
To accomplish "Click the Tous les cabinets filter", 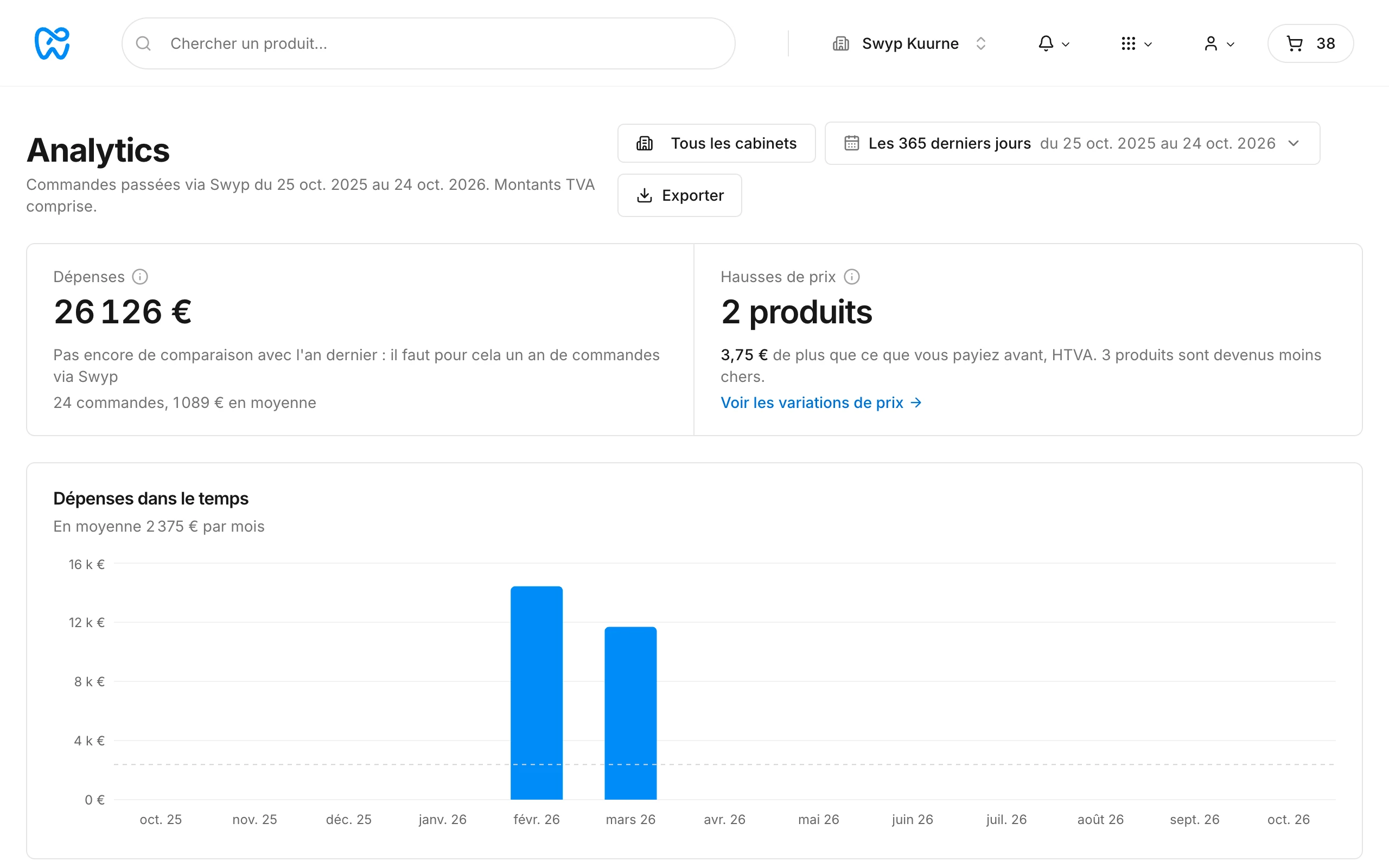I will 716,143.
